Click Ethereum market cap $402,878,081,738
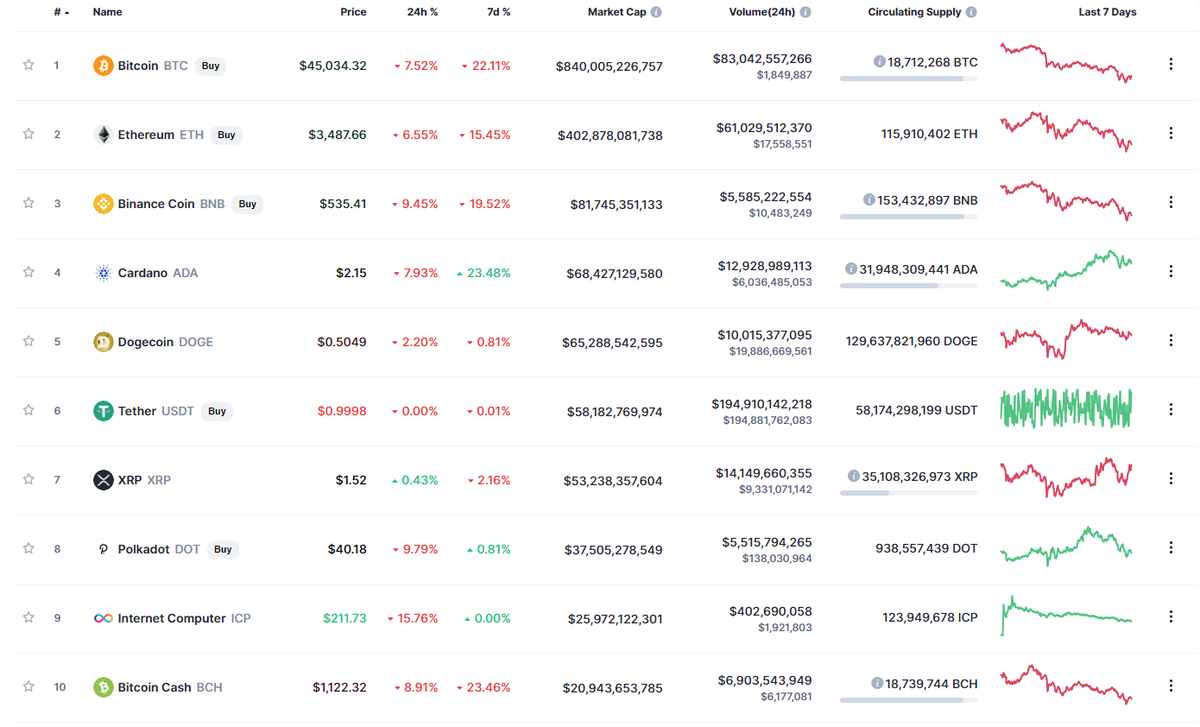The width and height of the screenshot is (1200, 727). click(x=610, y=135)
